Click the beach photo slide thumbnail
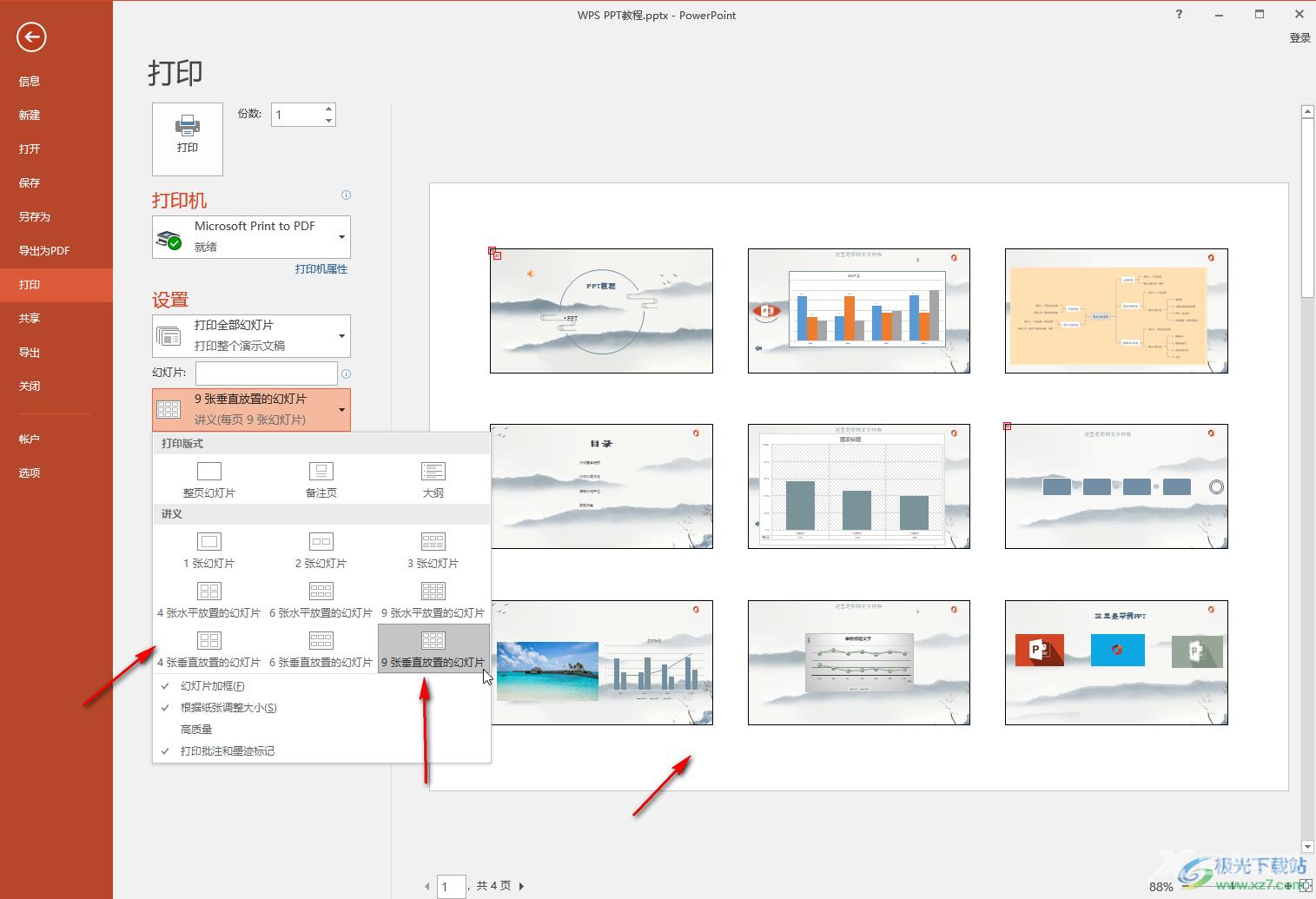Screen dimensions: 1316x899 (x=601, y=662)
